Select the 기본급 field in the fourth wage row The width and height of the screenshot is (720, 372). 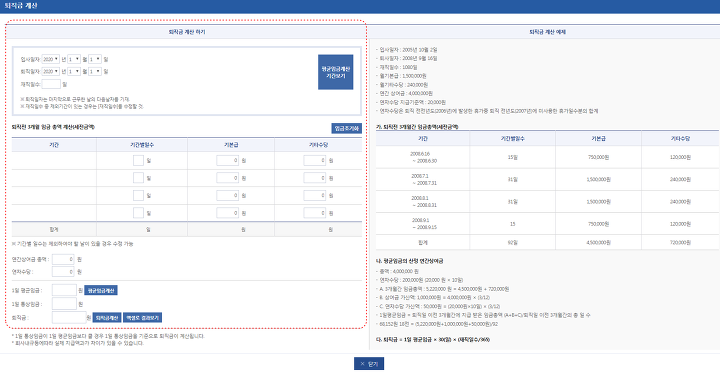coord(227,213)
